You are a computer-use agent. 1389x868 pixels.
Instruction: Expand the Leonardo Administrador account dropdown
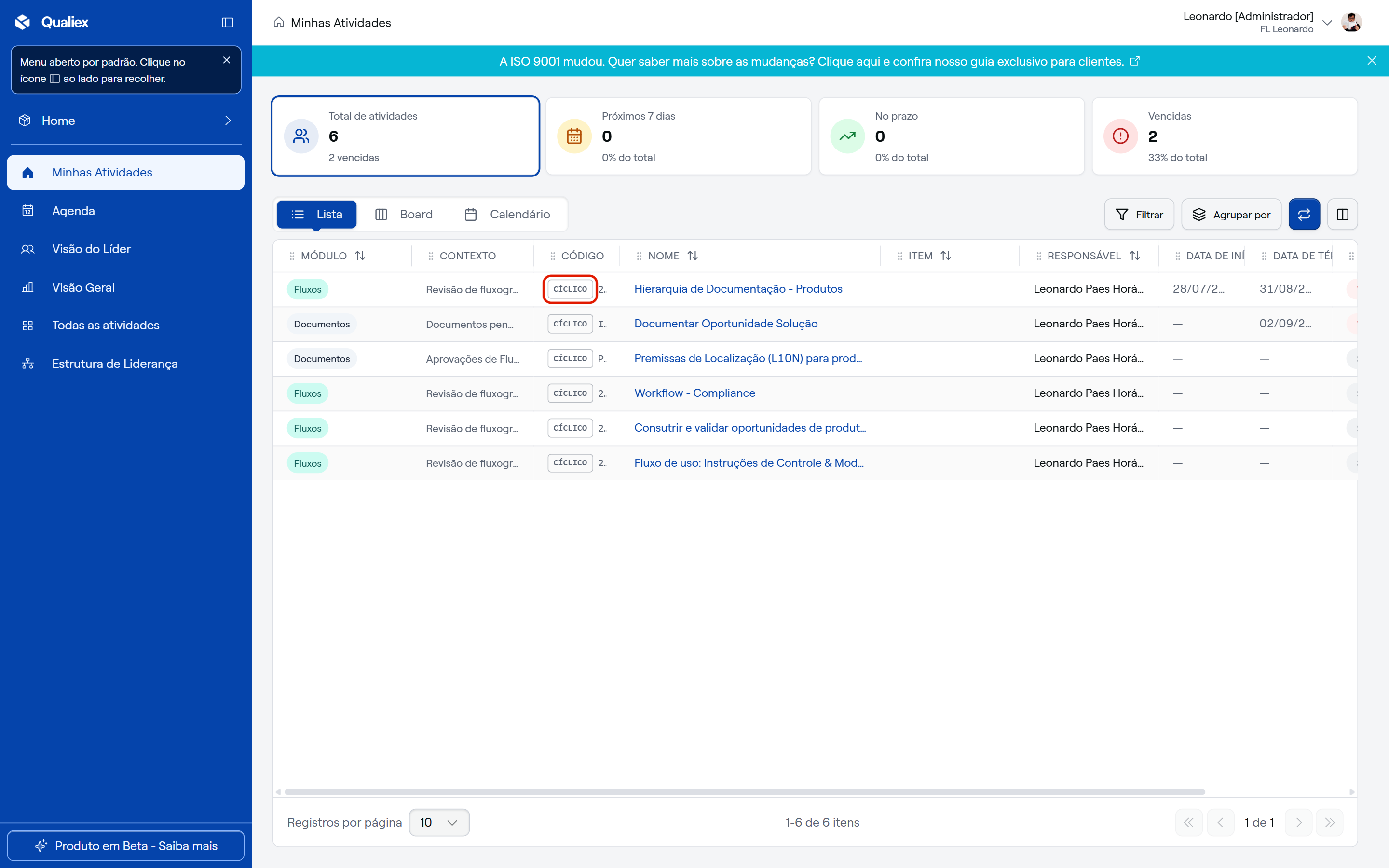(x=1327, y=22)
